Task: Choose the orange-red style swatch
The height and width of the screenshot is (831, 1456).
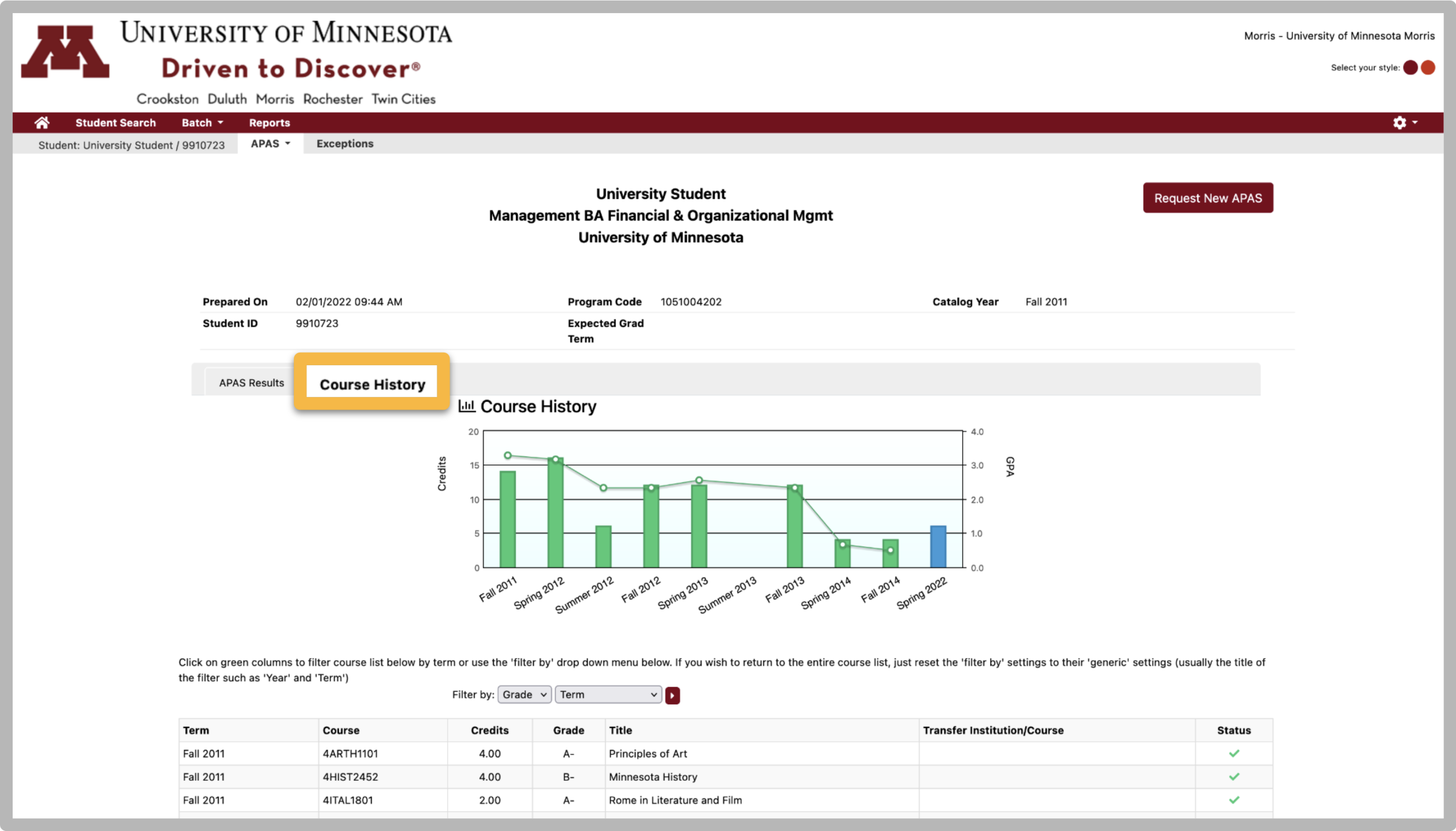Action: [x=1428, y=67]
